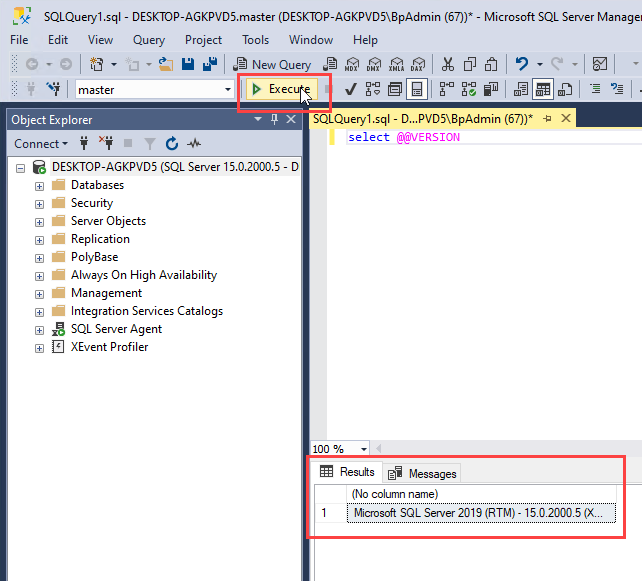Switch to Results to File
Viewport: 642px width, 581px height.
coord(565,89)
